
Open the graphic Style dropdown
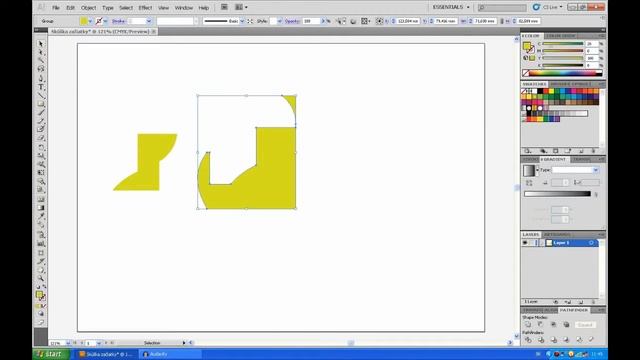coord(280,21)
